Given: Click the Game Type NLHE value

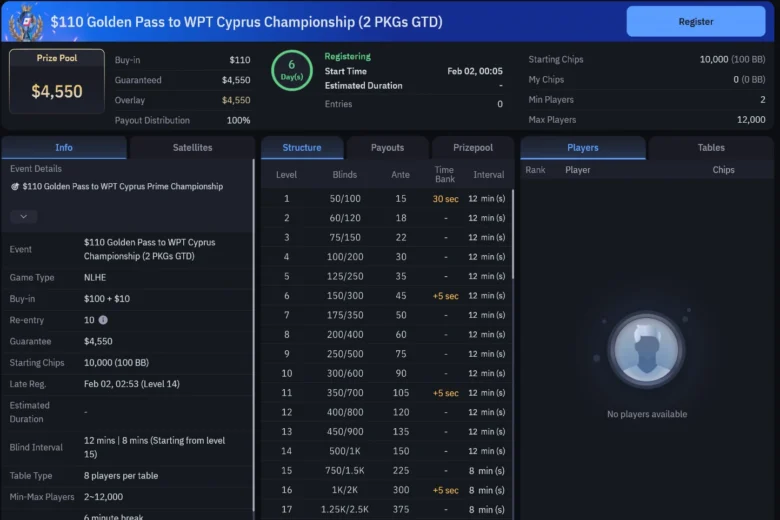Looking at the screenshot, I should [x=95, y=277].
